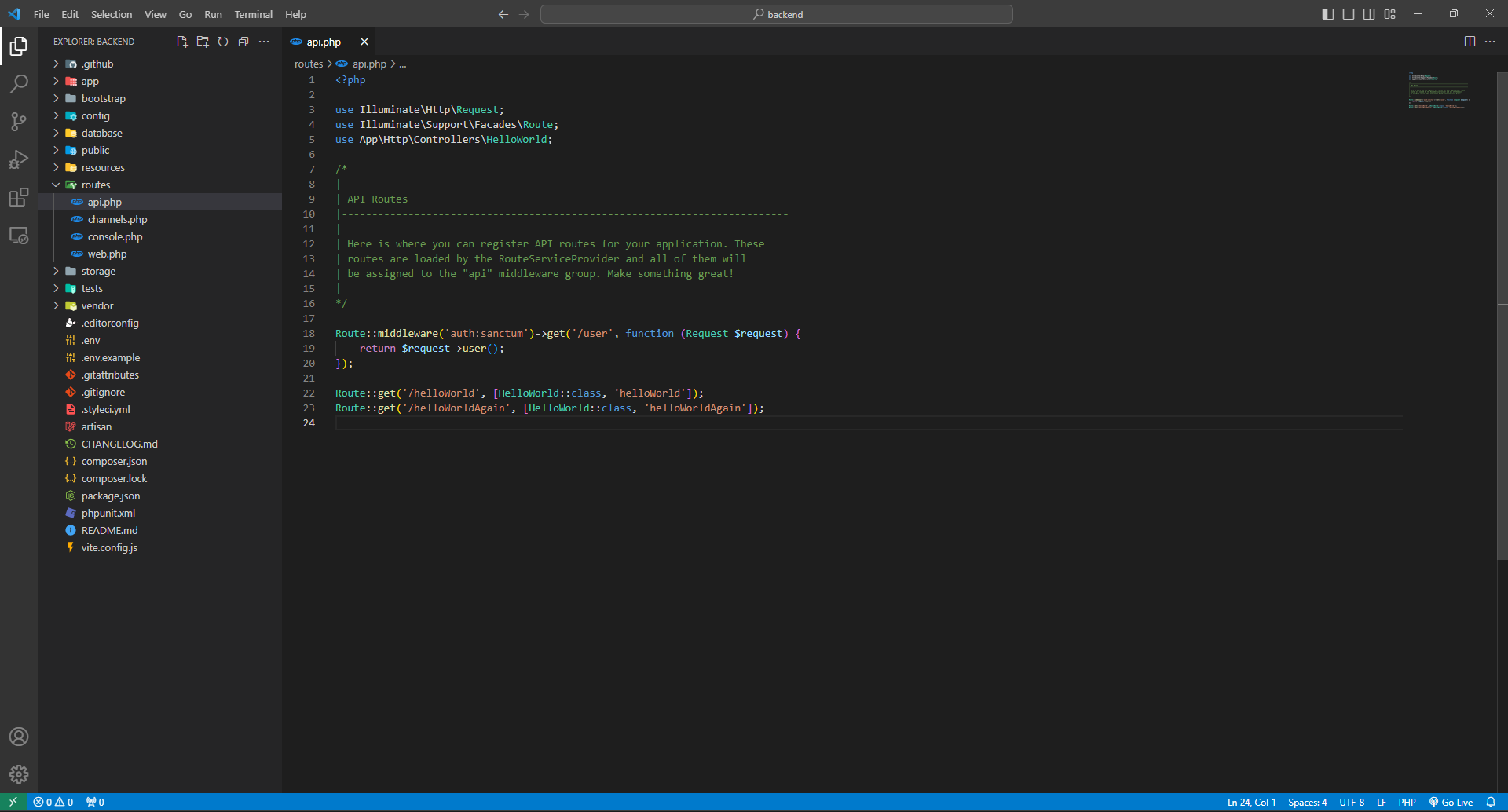Refresh the Explorer file tree
Viewport: 1508px width, 812px height.
pos(223,42)
